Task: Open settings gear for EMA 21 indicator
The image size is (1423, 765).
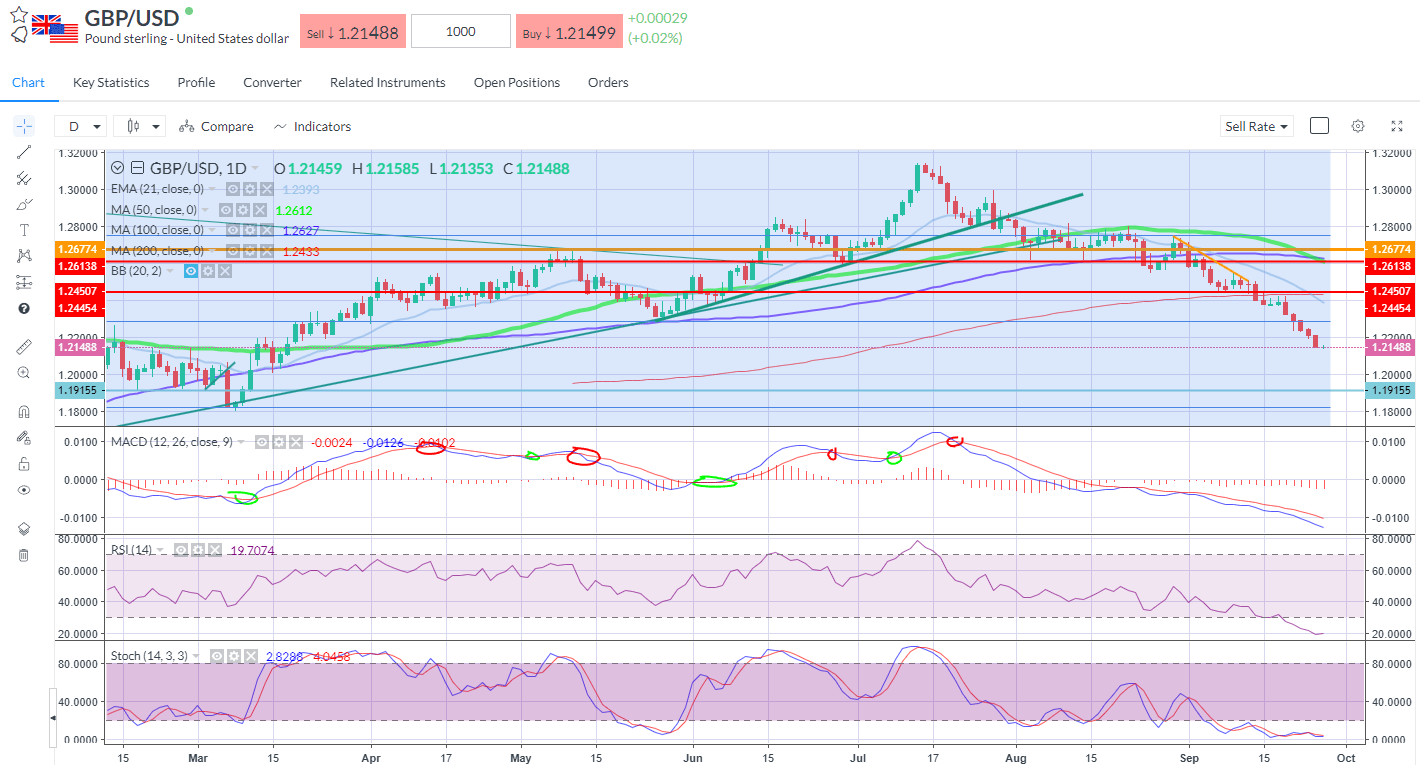Action: pos(250,189)
